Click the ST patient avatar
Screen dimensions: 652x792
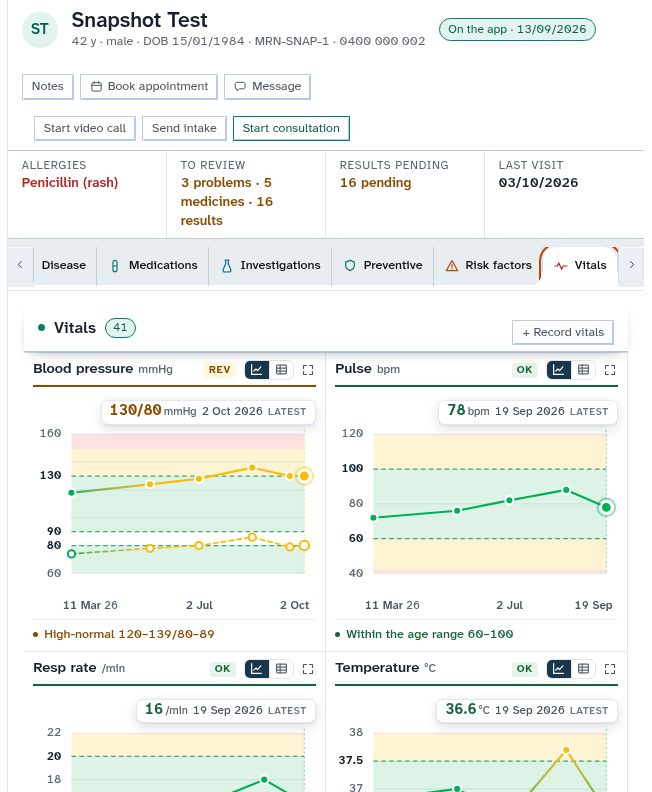coord(40,30)
